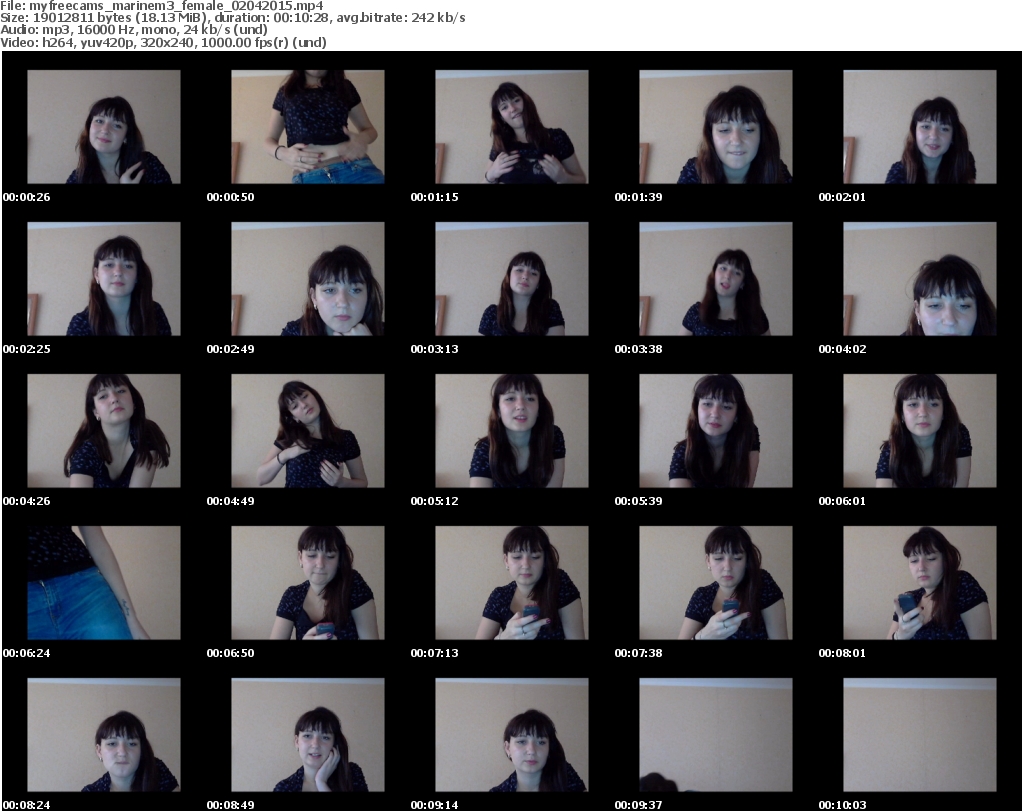Select the thumbnail at 00:03:13
The height and width of the screenshot is (811, 1024).
click(512, 279)
